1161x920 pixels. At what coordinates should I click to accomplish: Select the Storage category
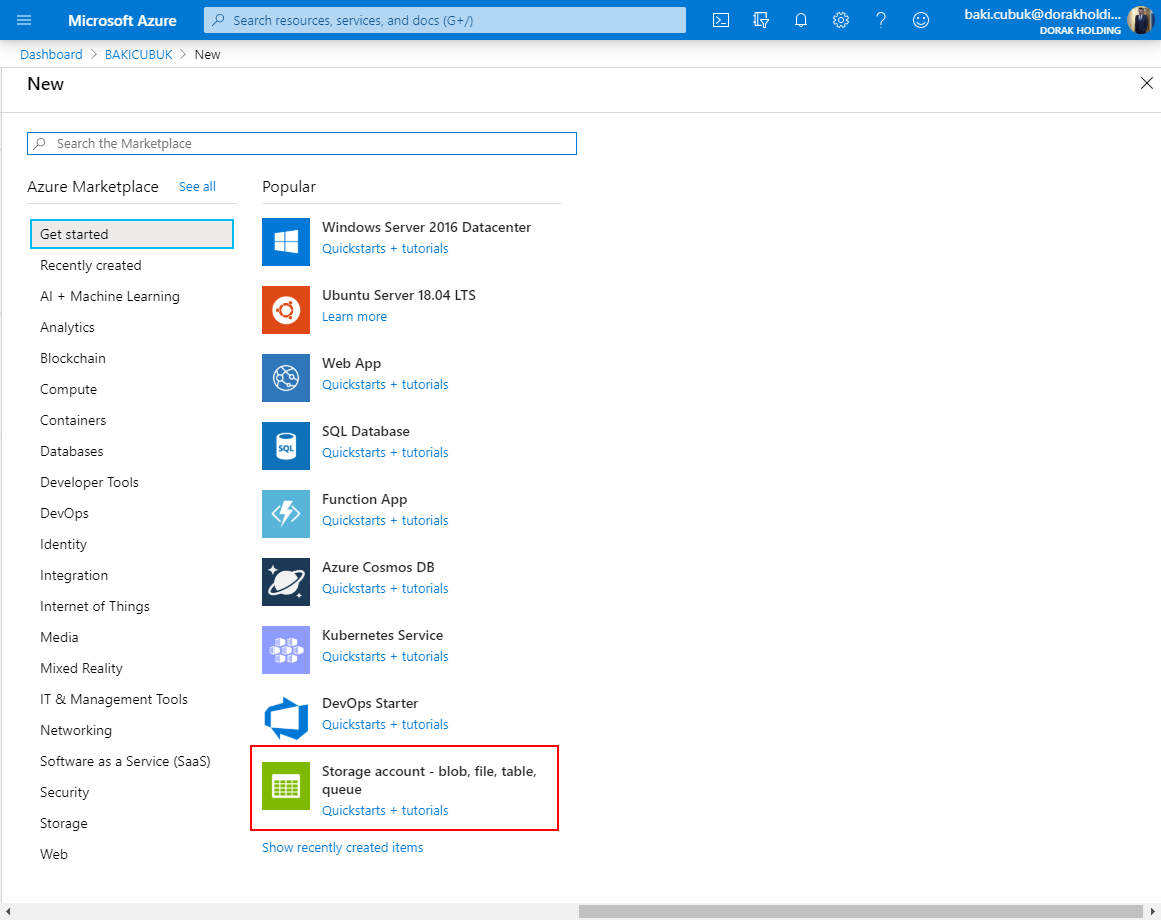coord(64,824)
